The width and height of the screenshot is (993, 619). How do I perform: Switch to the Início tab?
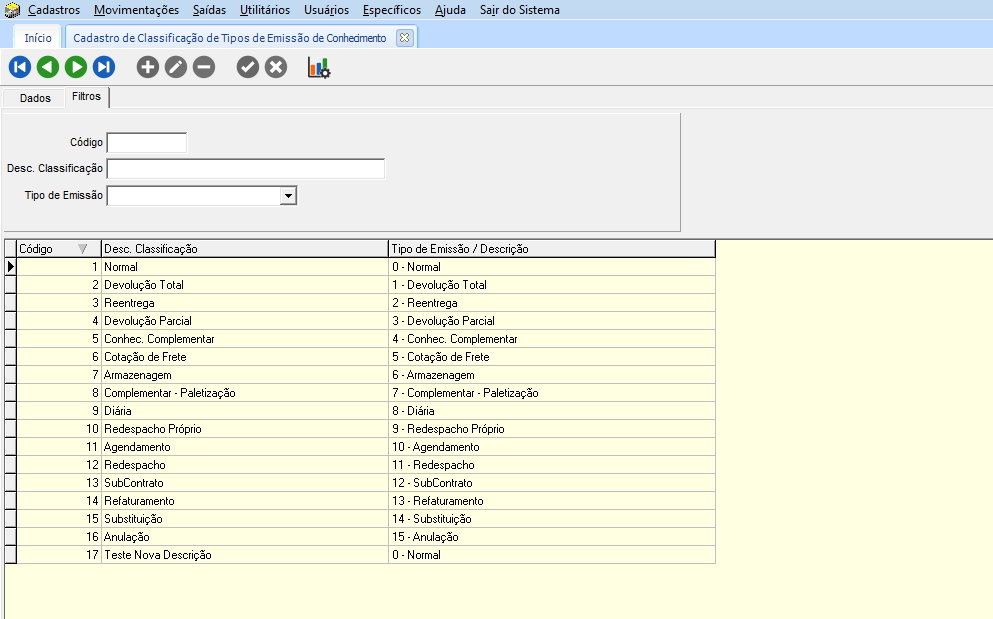click(38, 37)
